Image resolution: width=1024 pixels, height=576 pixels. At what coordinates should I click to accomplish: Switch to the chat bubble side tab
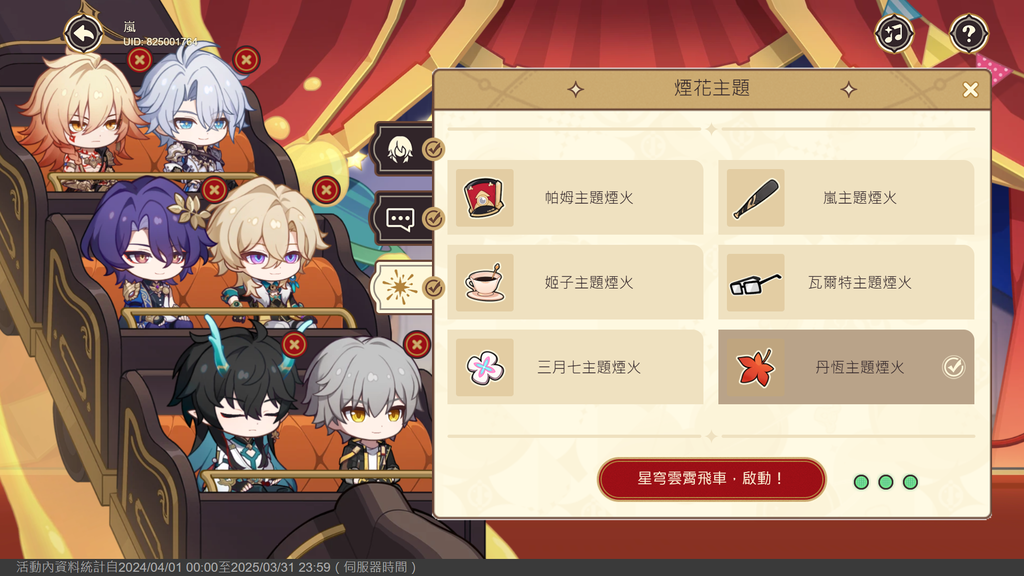click(404, 218)
